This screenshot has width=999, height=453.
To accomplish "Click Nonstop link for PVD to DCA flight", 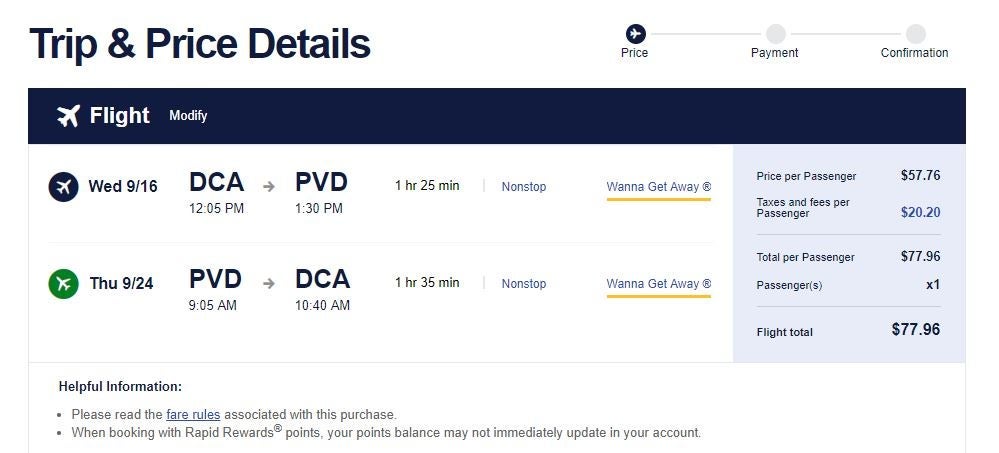I will (x=524, y=284).
